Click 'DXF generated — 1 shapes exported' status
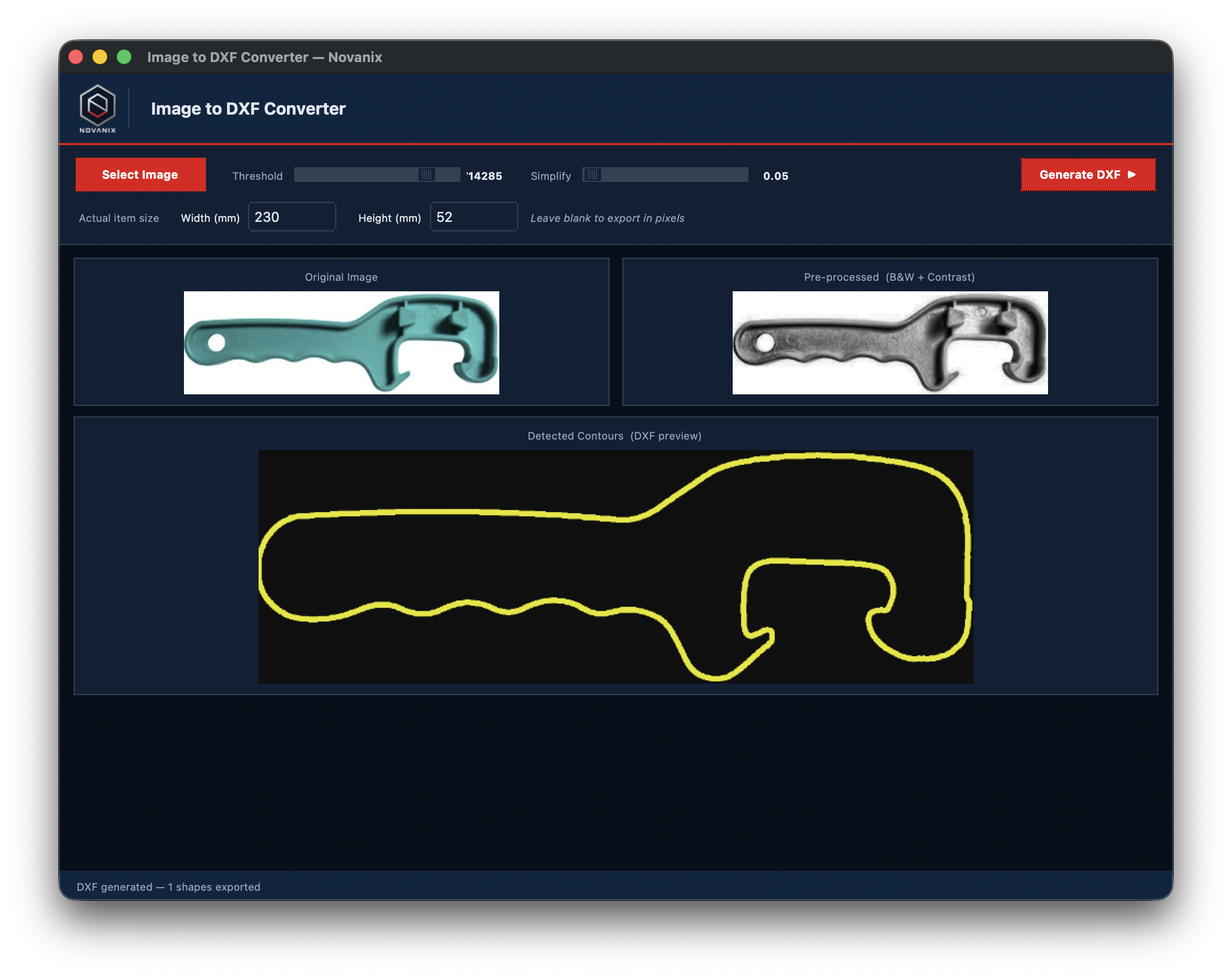 click(169, 887)
